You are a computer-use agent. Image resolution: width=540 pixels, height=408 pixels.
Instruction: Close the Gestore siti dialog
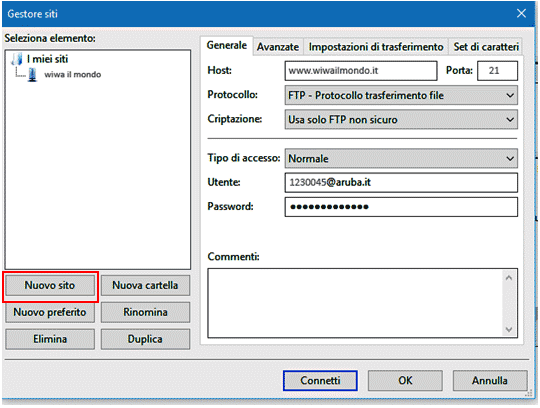point(521,14)
